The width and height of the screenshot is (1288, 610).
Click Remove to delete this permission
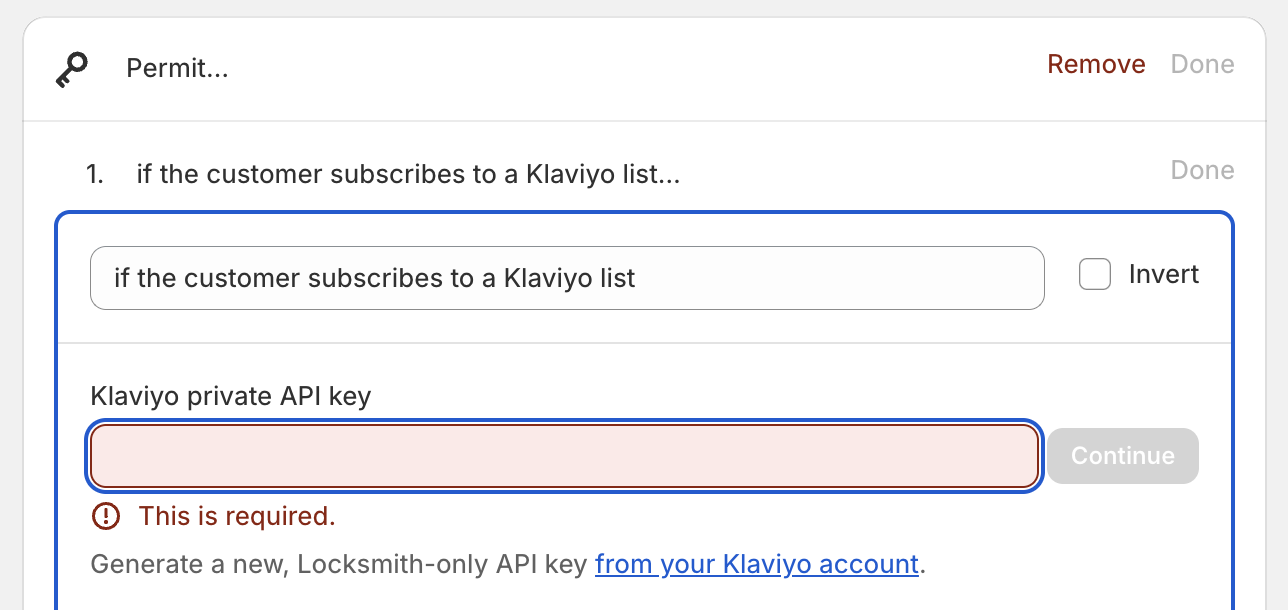(1096, 64)
